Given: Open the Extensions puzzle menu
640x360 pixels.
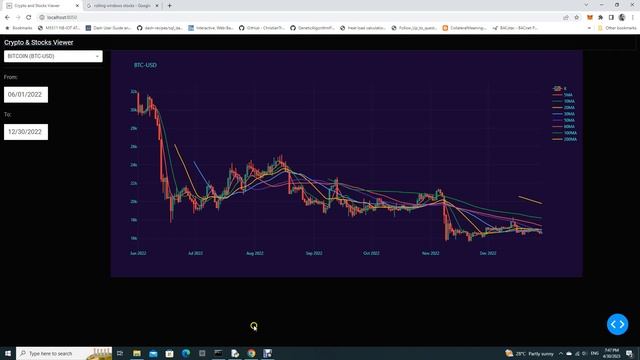Looking at the screenshot, I should pyautogui.click(x=600, y=17).
